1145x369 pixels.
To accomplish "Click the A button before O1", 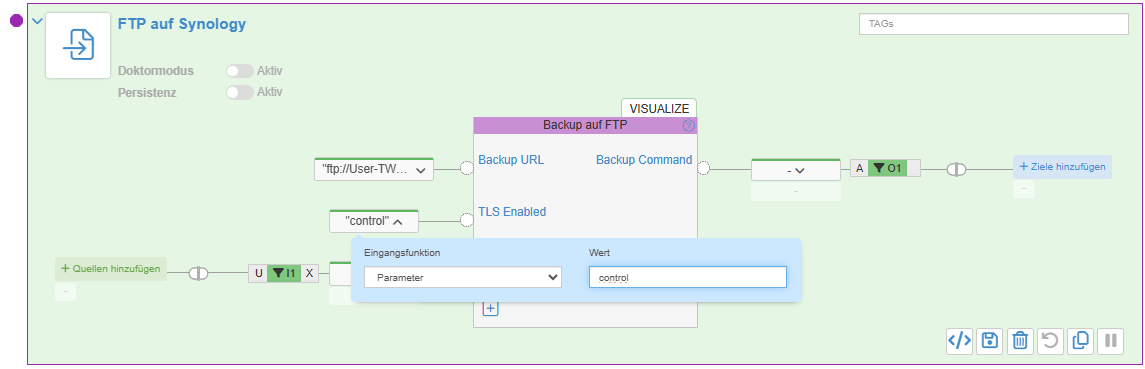I will [x=859, y=168].
